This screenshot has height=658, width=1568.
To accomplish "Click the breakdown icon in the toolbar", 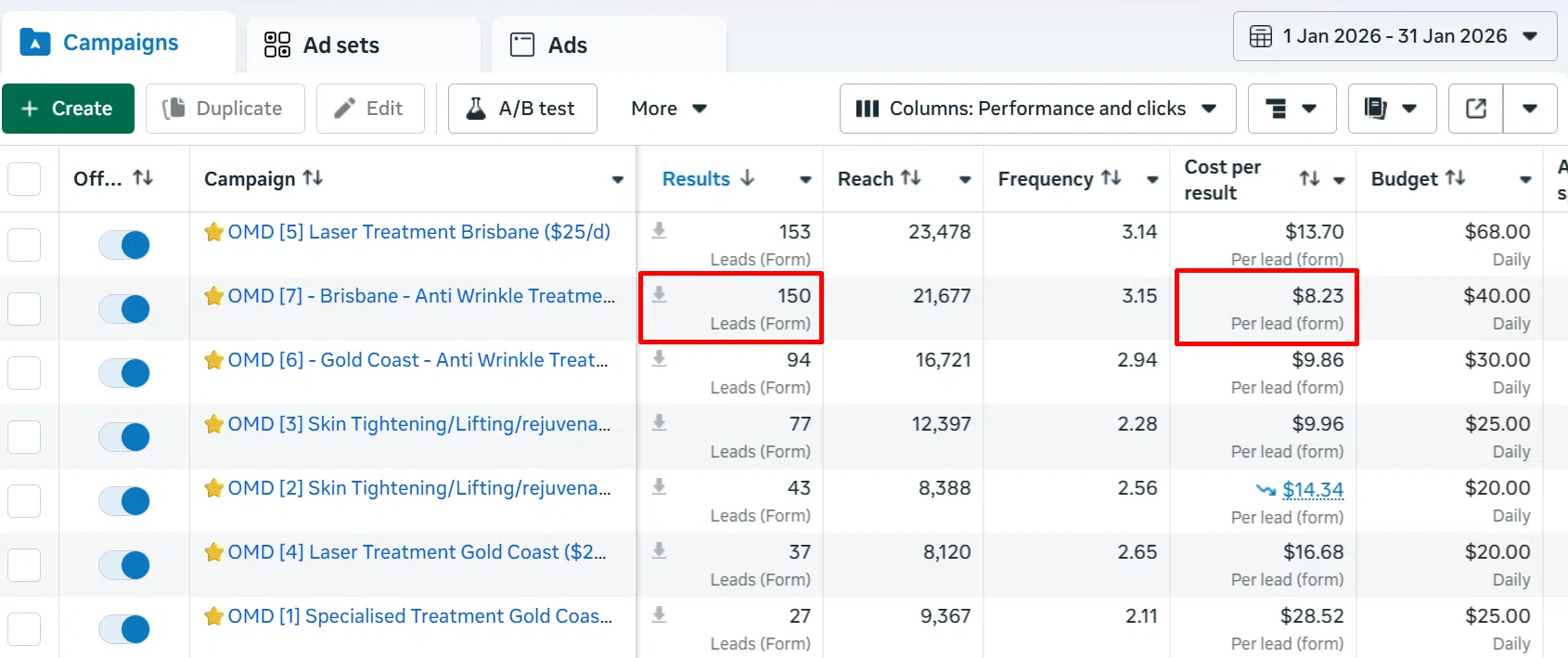I will pos(1291,109).
